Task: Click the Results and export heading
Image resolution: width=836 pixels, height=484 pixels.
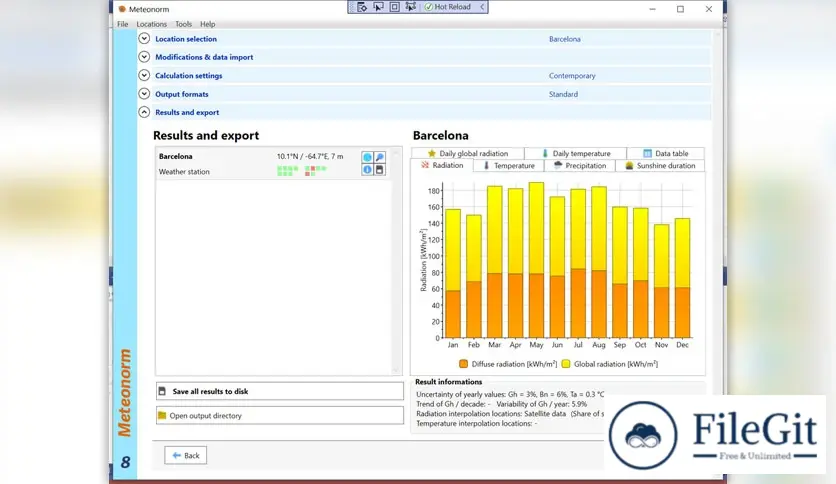Action: [x=206, y=135]
